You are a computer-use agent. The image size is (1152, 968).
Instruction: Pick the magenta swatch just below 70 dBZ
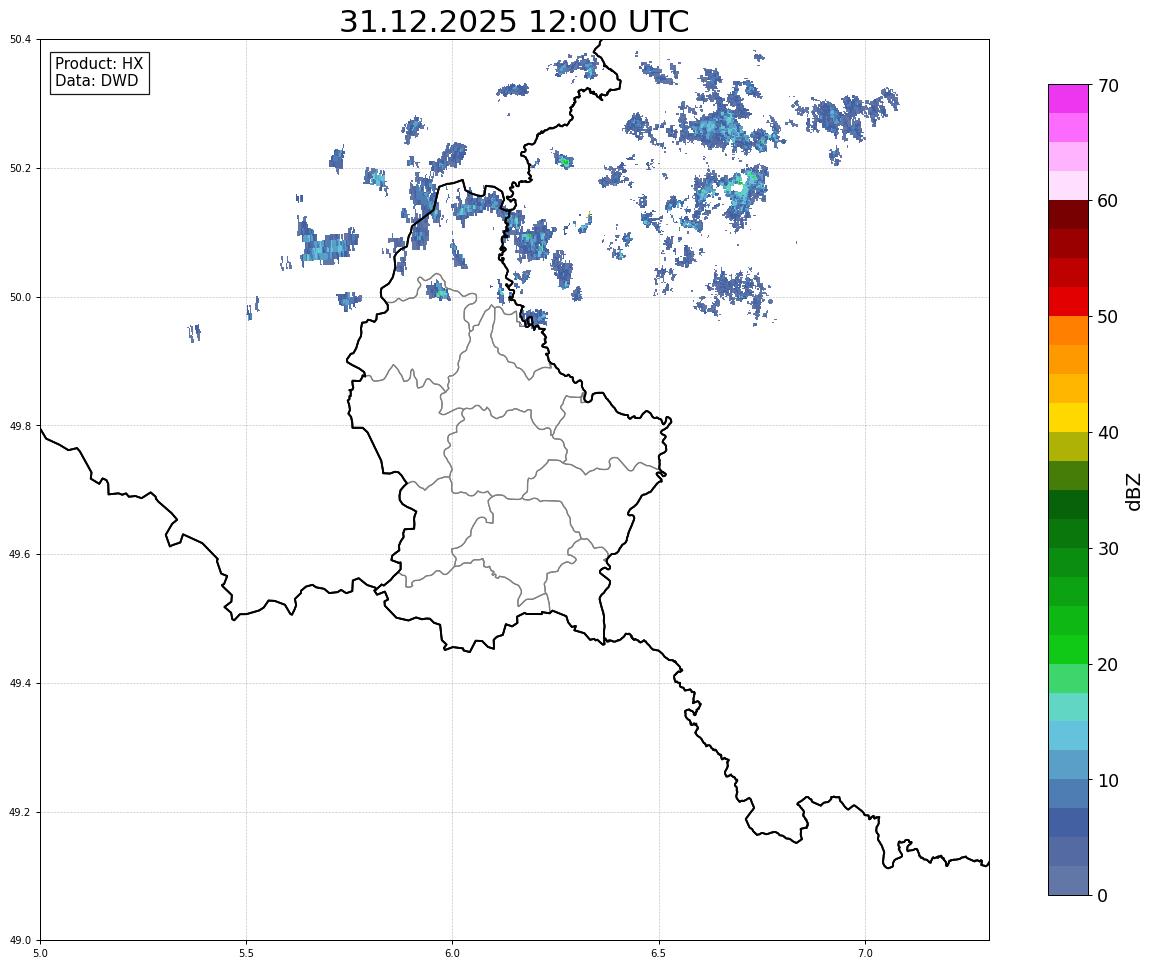pos(1068,99)
